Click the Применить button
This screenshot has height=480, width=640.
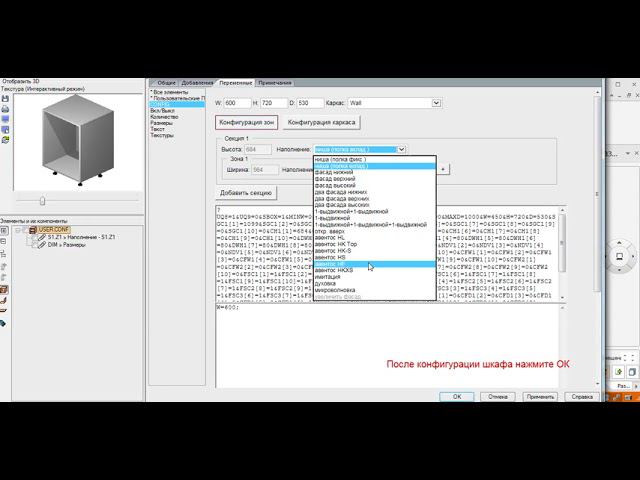point(540,396)
